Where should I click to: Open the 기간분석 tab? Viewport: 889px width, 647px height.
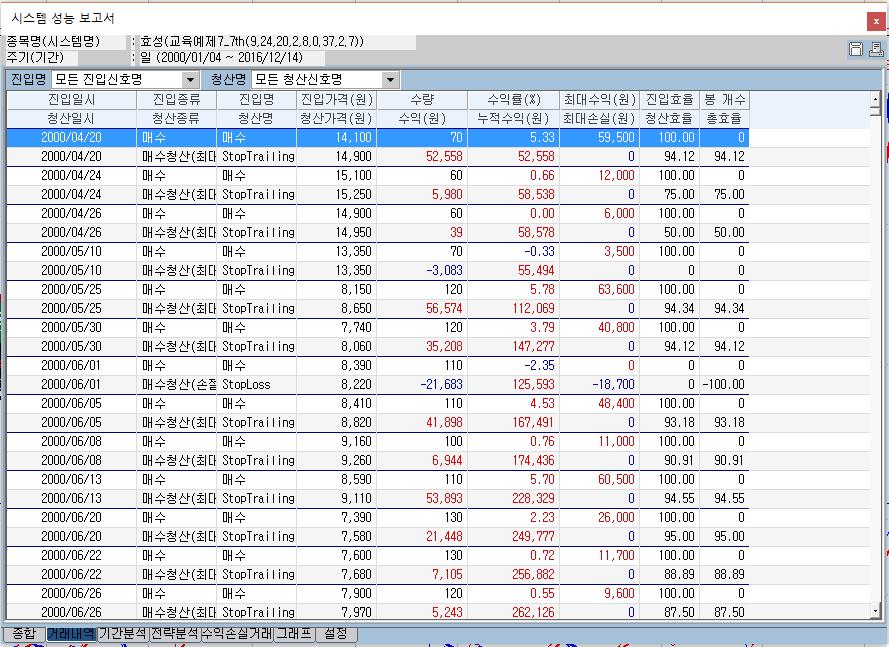tap(122, 633)
